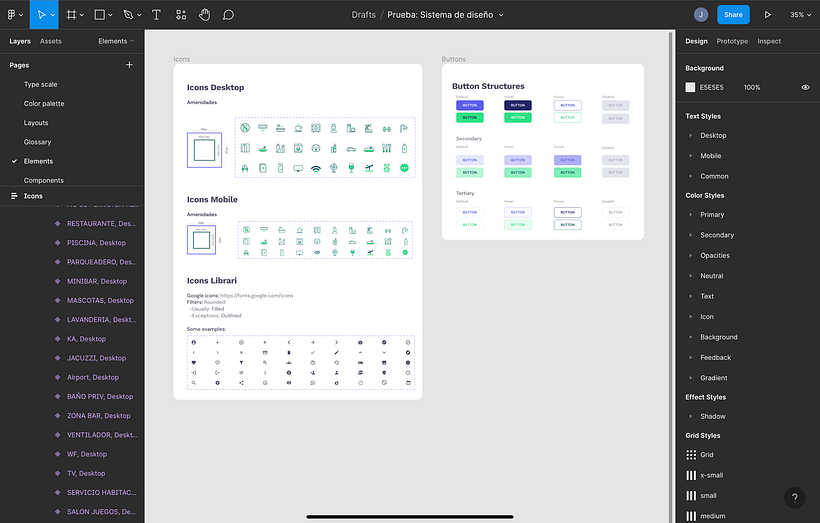Image resolution: width=820 pixels, height=523 pixels.
Task: Select the Grid style icon
Action: [x=691, y=454]
